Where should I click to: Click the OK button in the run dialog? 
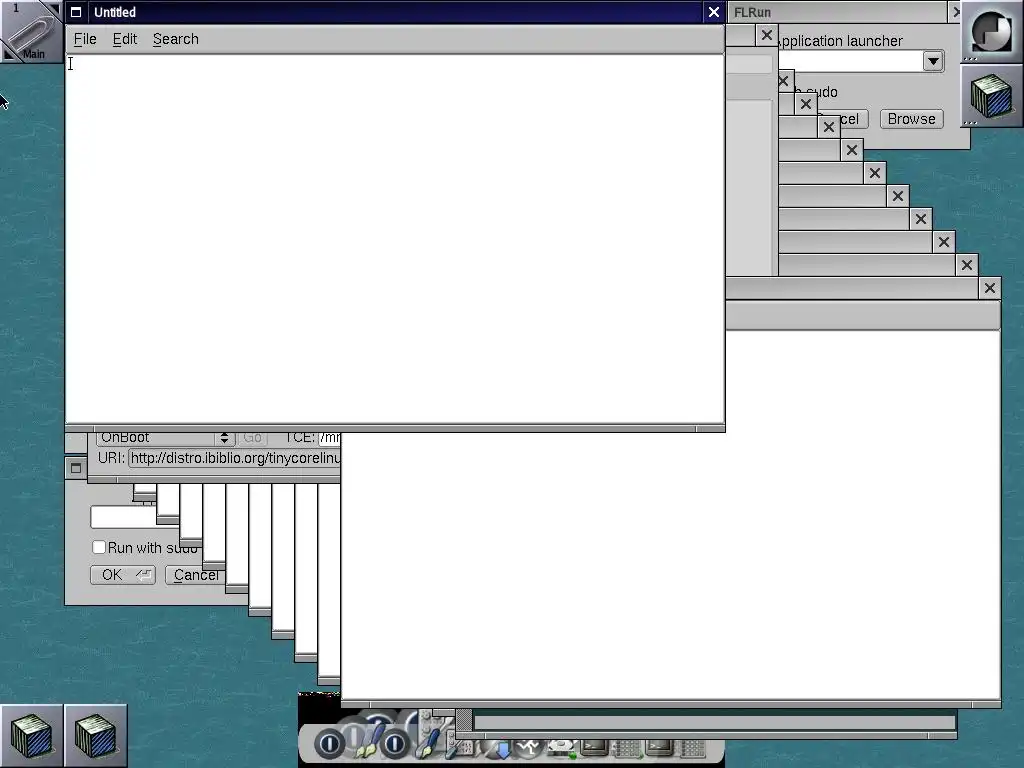123,575
